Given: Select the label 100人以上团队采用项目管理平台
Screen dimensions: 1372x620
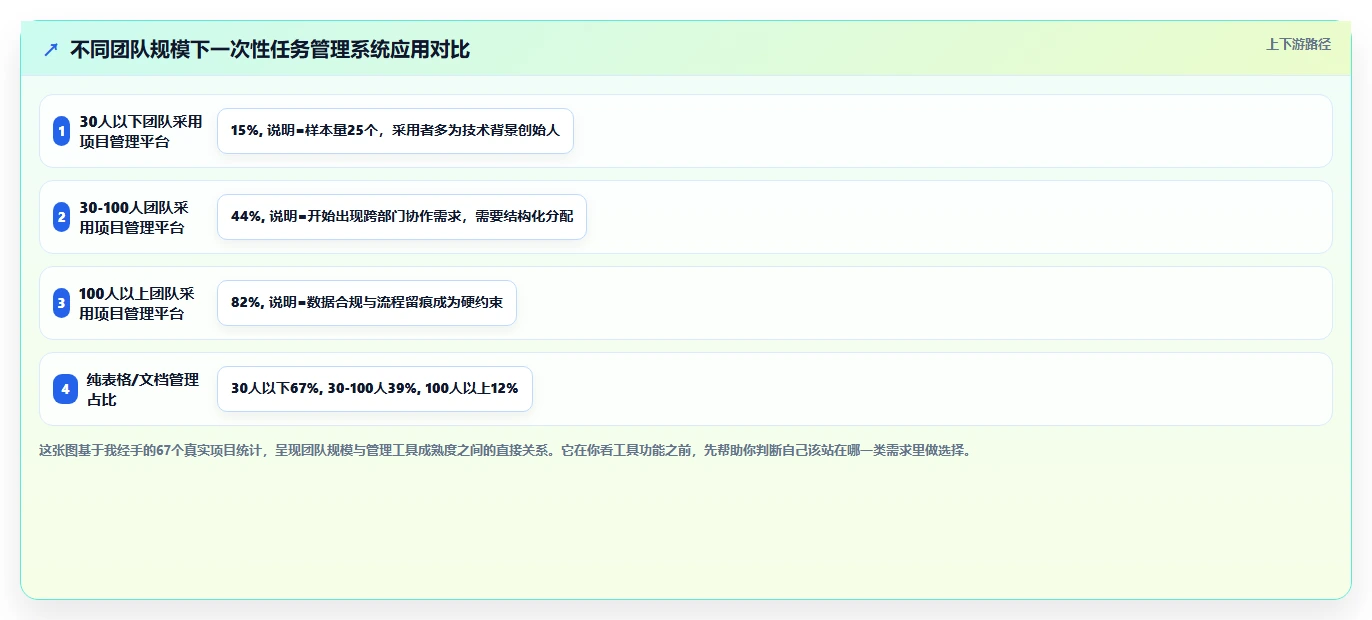Looking at the screenshot, I should pyautogui.click(x=137, y=303).
